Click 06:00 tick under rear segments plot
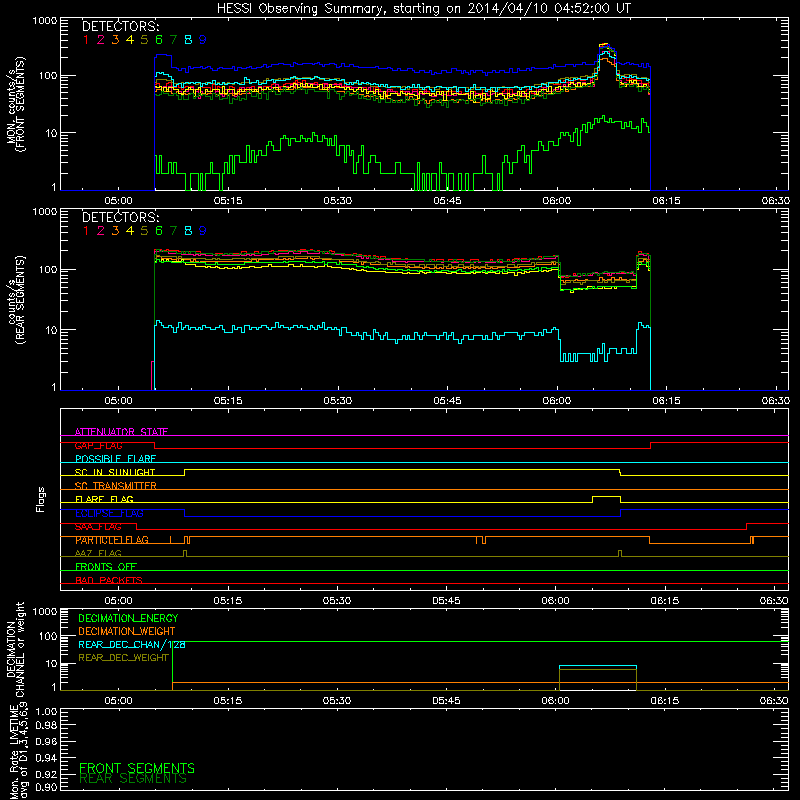 pos(557,401)
